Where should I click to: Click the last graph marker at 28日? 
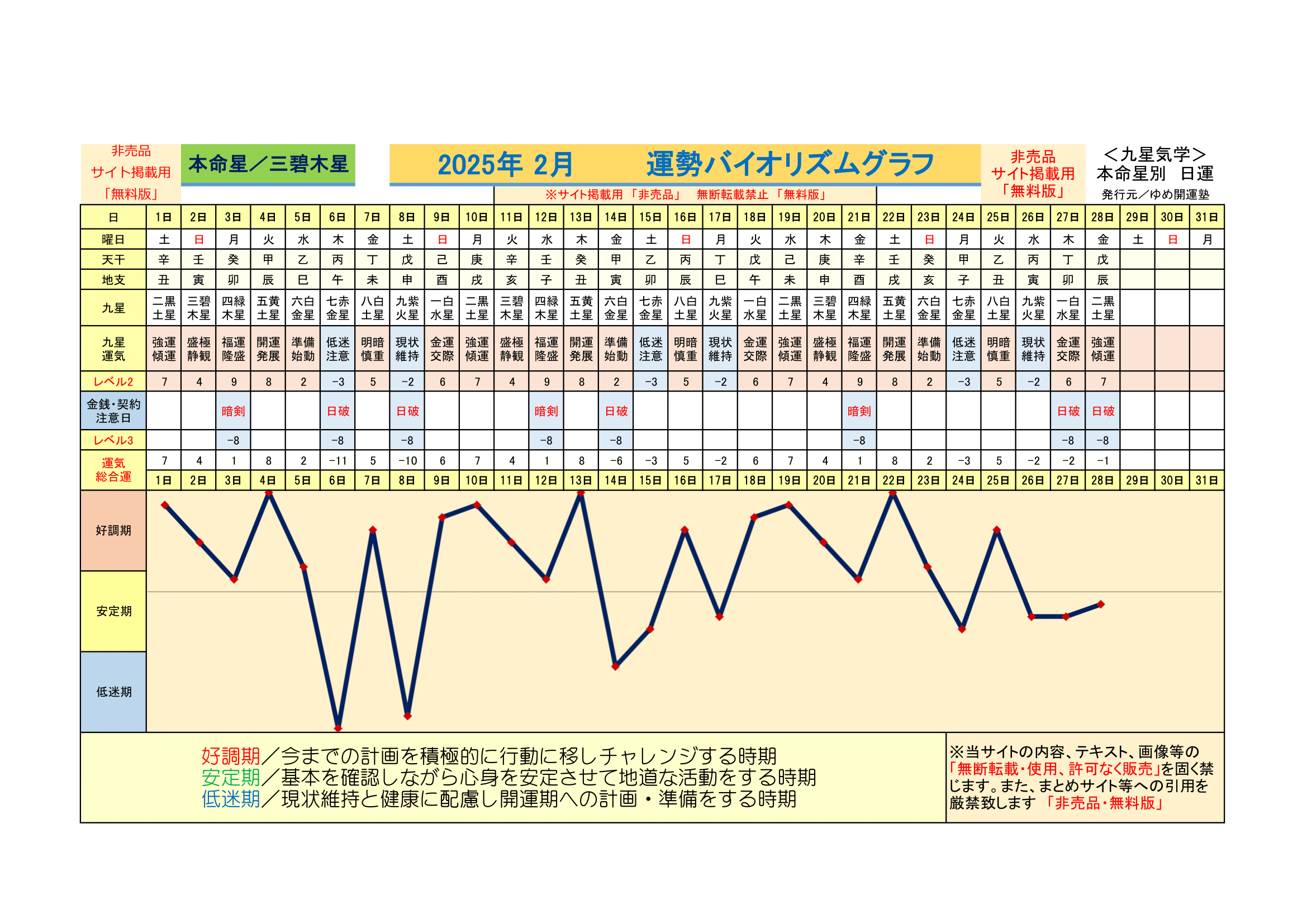pyautogui.click(x=1101, y=604)
